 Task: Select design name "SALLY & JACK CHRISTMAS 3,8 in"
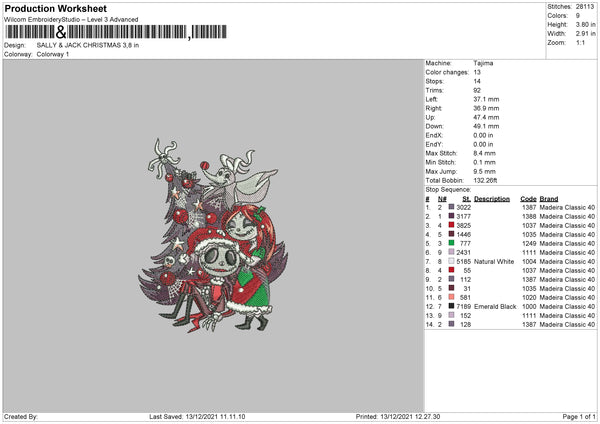point(88,45)
